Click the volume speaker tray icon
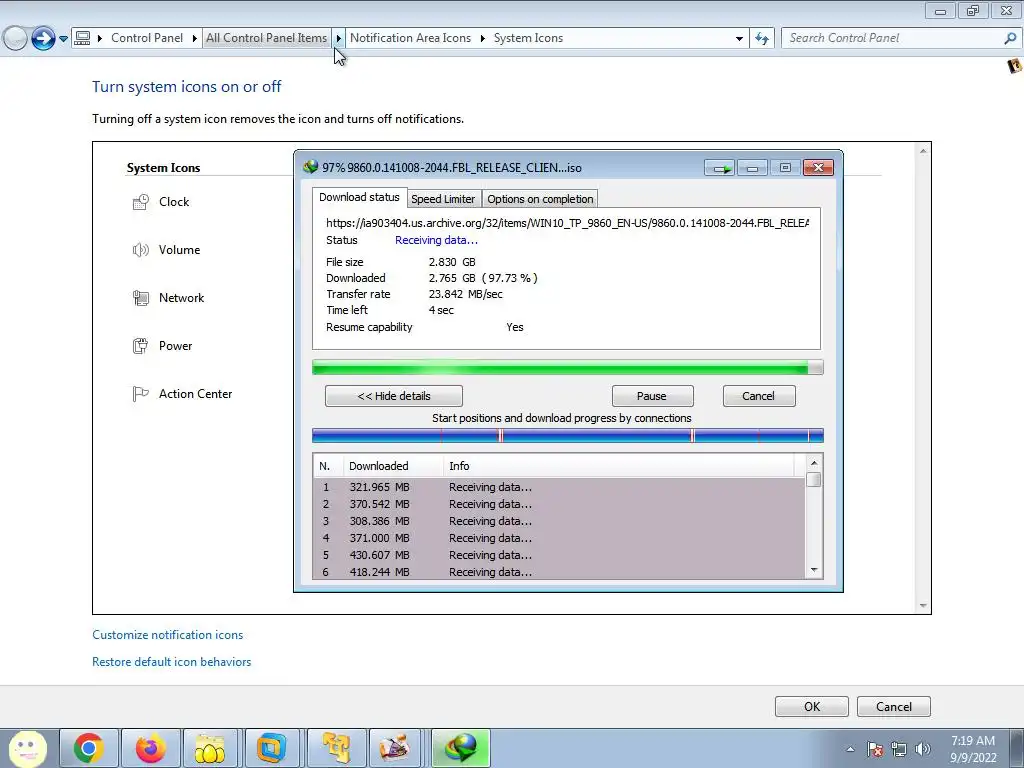Screen dimensions: 1024x768 (x=923, y=749)
